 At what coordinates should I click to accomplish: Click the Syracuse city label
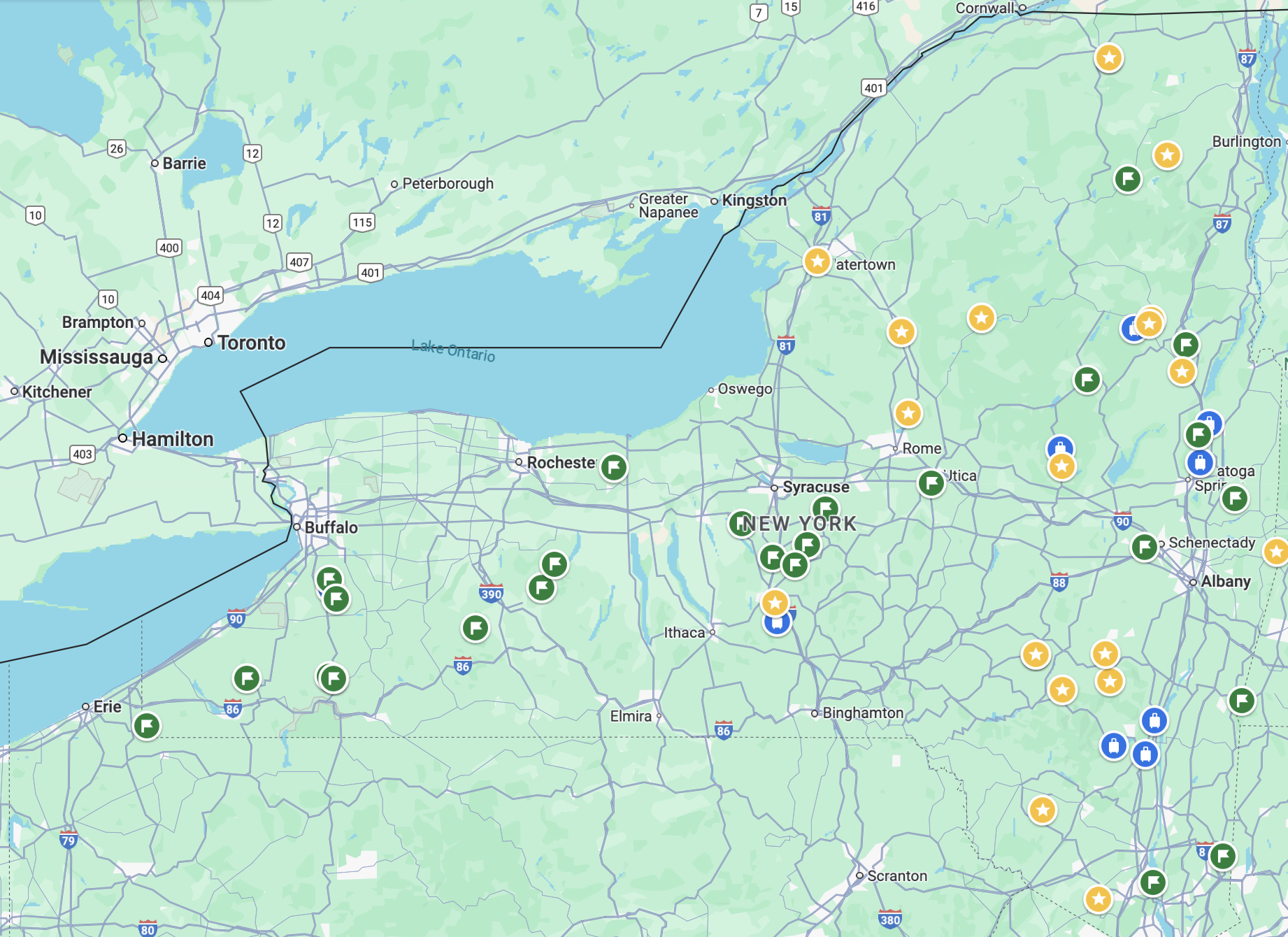click(815, 487)
